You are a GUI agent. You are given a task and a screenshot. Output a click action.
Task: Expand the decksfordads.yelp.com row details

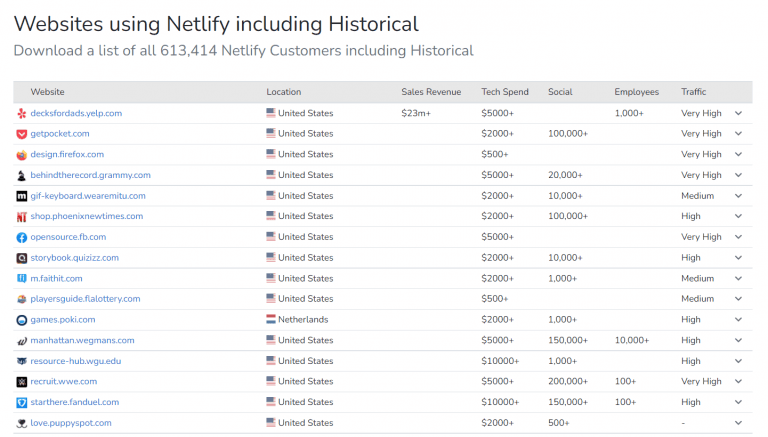(x=738, y=113)
